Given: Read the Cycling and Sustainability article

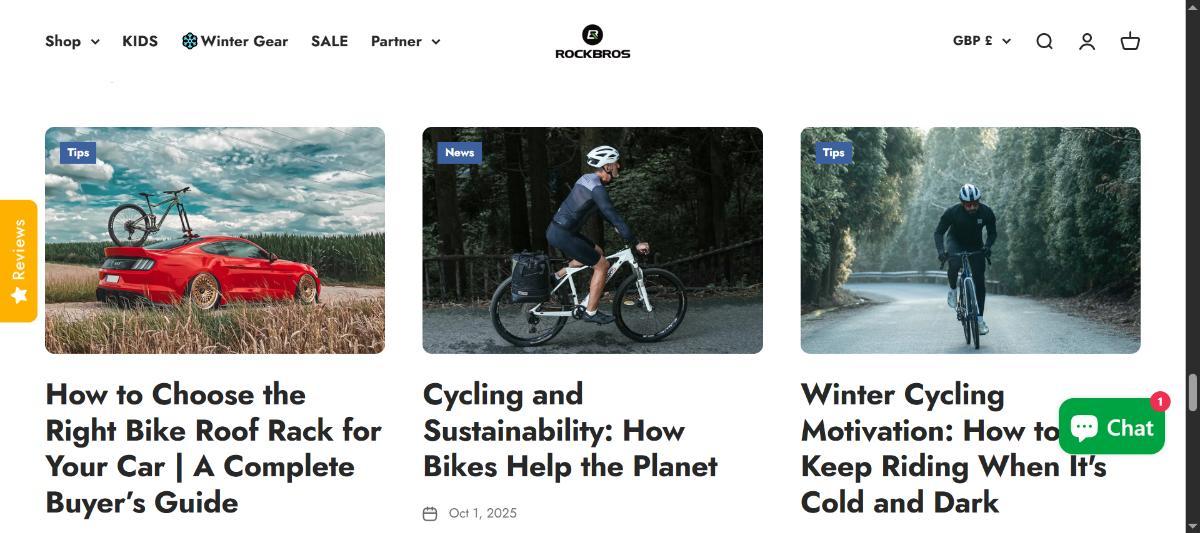Looking at the screenshot, I should point(570,430).
